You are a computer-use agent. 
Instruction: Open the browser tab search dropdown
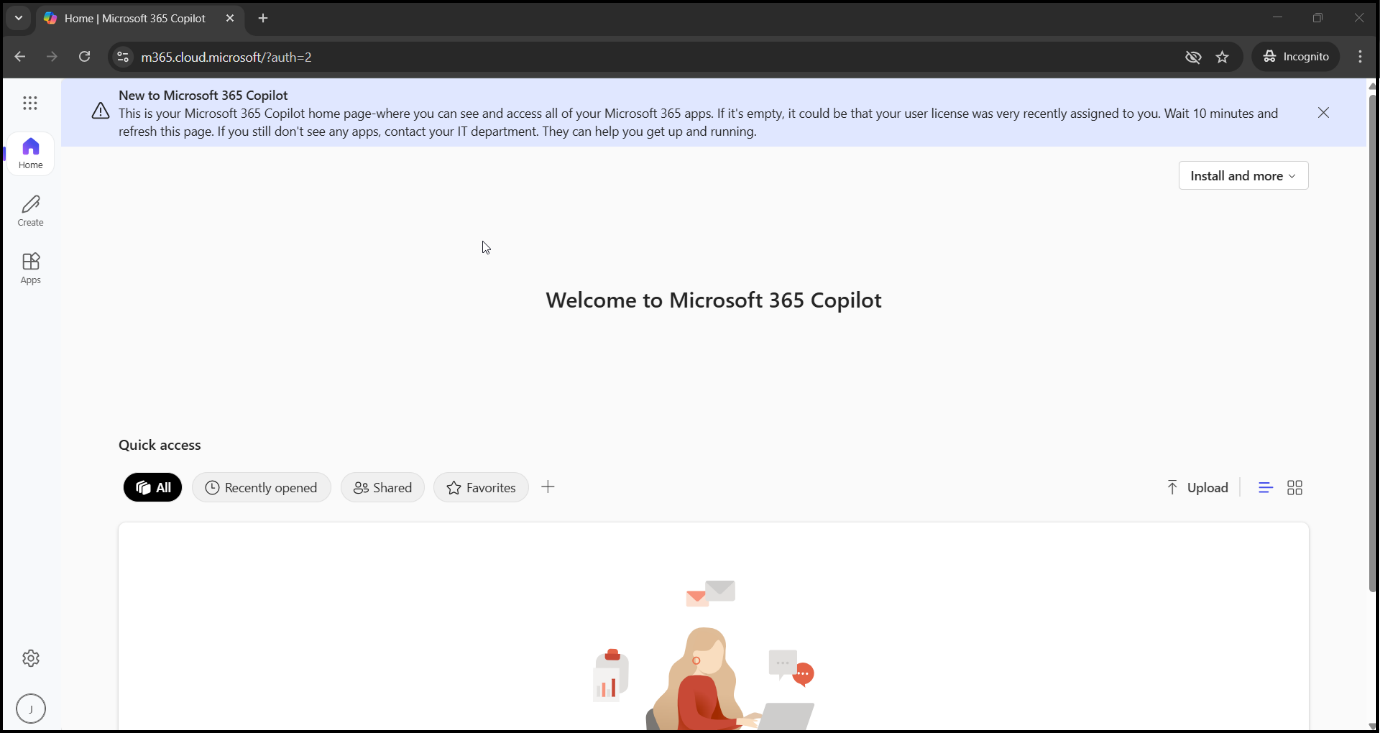coord(18,18)
